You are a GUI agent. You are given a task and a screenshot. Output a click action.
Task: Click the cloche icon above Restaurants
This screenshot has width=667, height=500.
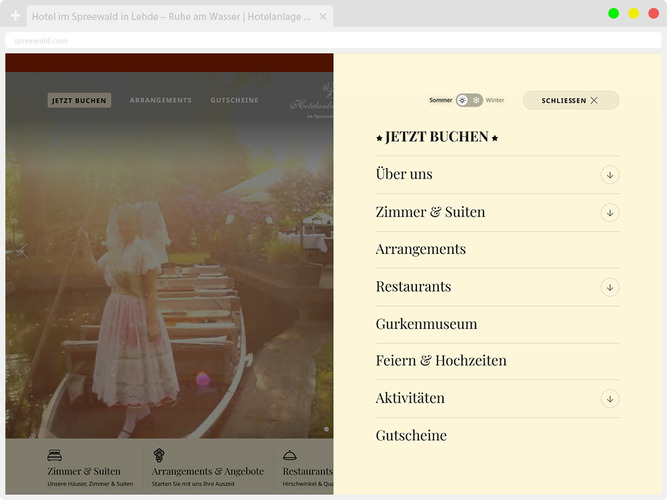tap(290, 455)
